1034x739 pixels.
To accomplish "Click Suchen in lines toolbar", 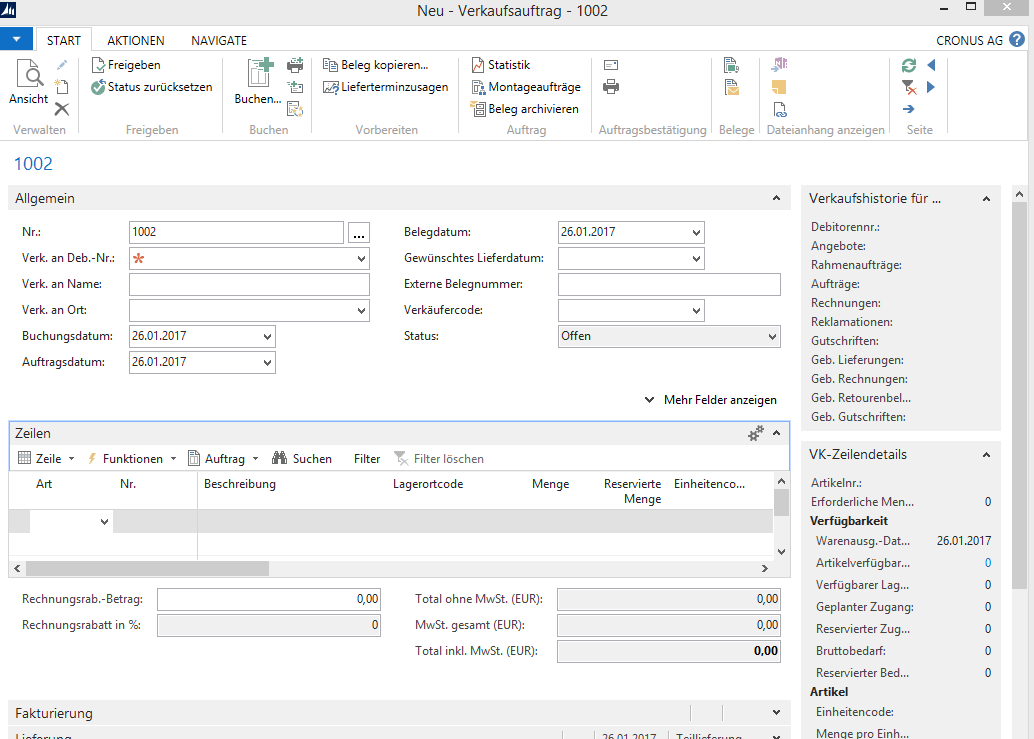I will [302, 458].
